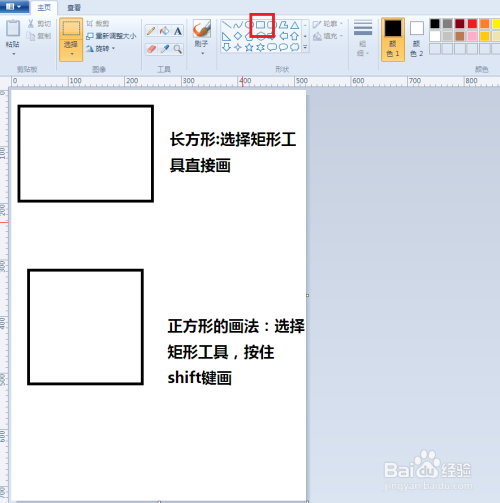Pick the gold color swatch
Viewport: 500px width, 503px height.
tap(485, 36)
